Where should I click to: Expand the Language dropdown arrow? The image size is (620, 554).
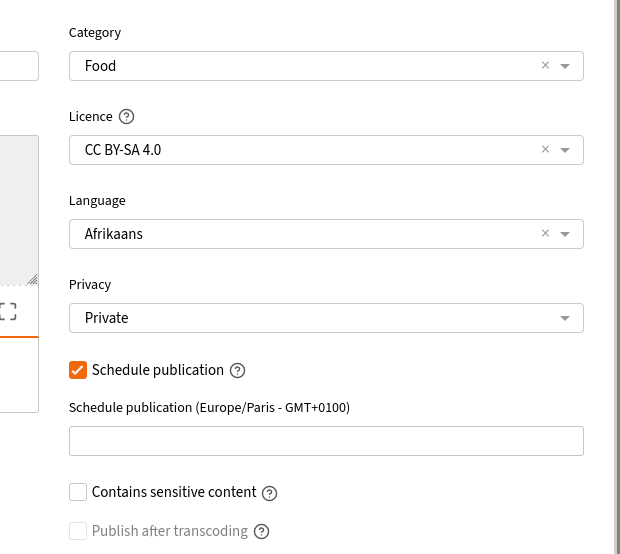[565, 234]
